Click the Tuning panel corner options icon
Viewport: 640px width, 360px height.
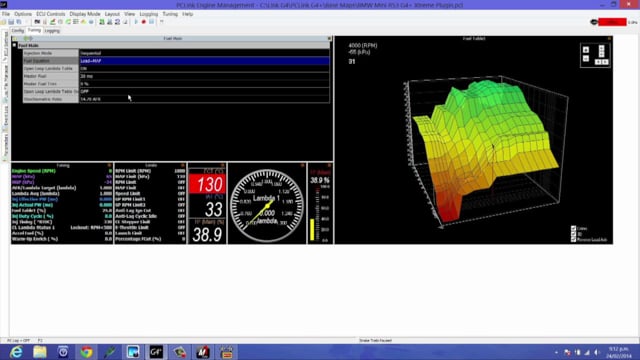tap(109, 165)
